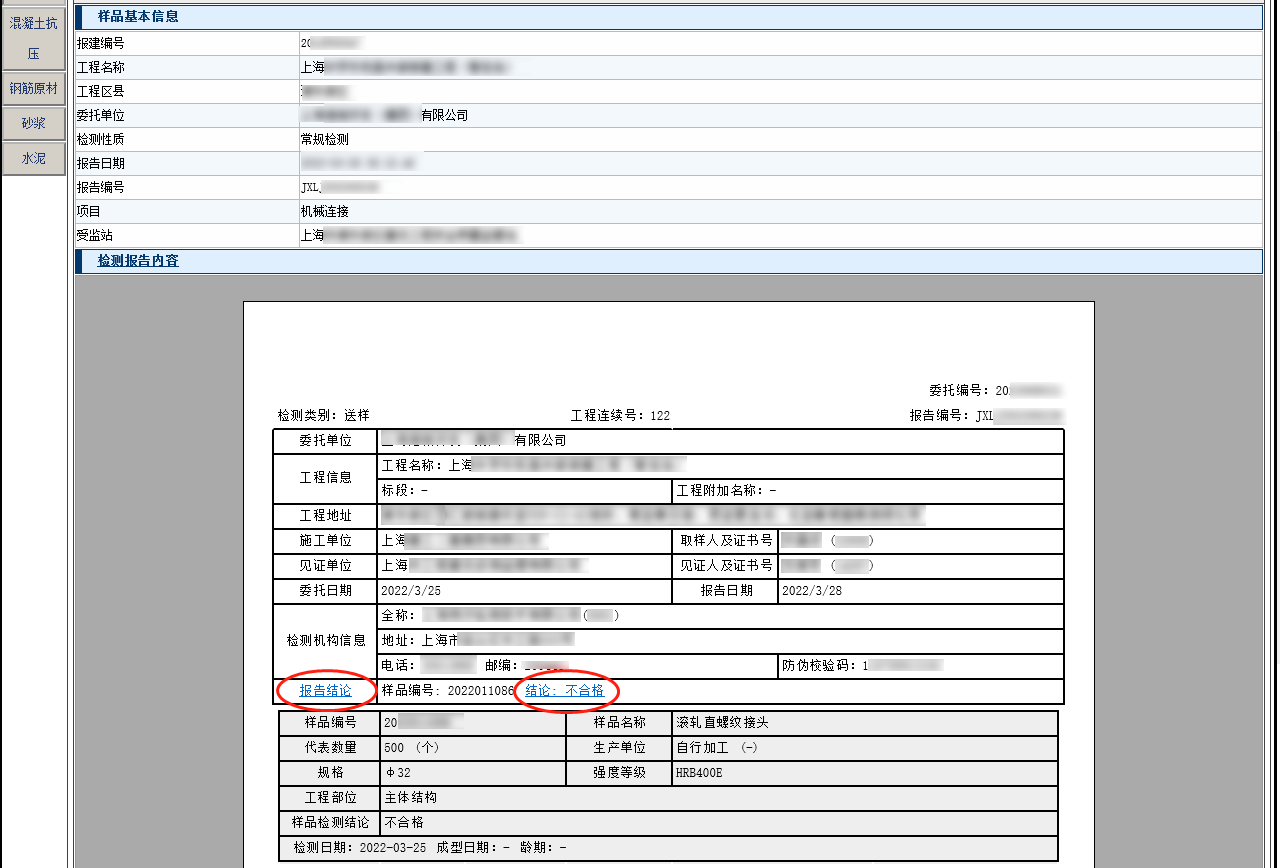Click the 报建编号 row label
This screenshot has height=868, width=1280.
pos(101,43)
